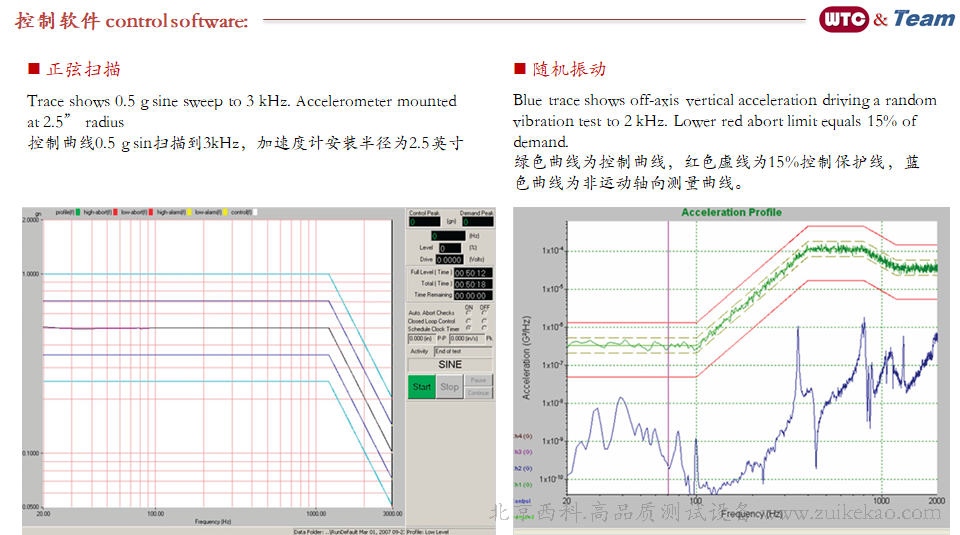This screenshot has height=535, width=960.
Task: Click the Drive volts field showing 0.0000
Action: coord(449,260)
